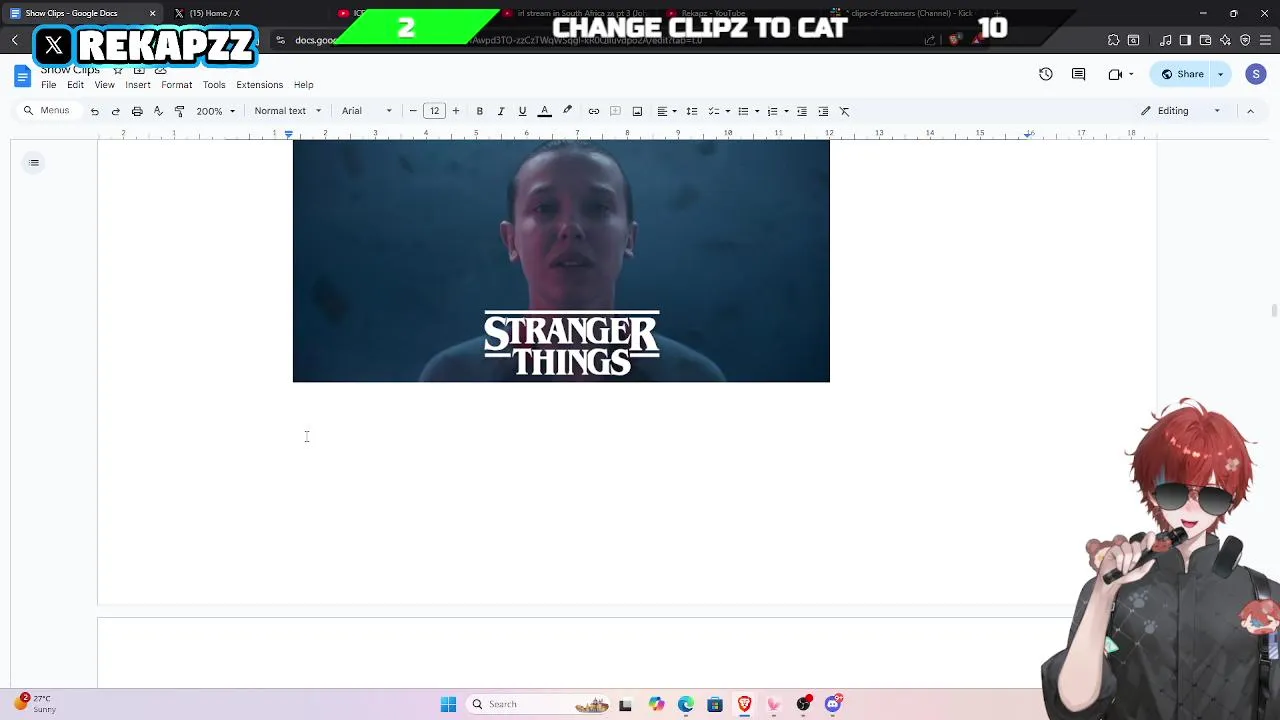Viewport: 1280px width, 720px height.
Task: Toggle italic formatting
Action: click(x=501, y=111)
